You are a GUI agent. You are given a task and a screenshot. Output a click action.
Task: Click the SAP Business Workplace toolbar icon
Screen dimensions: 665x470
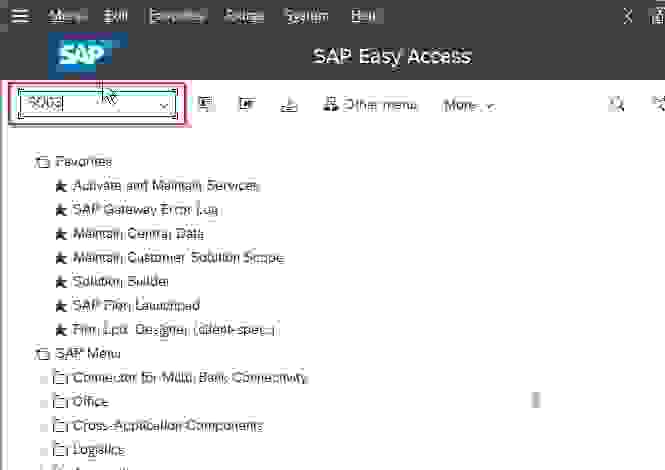(246, 105)
